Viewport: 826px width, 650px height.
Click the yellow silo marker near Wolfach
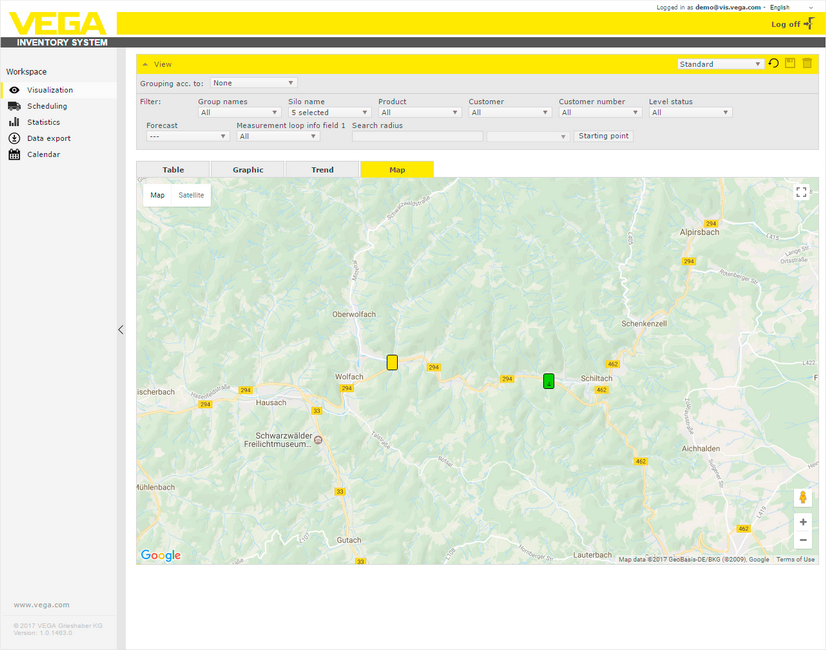coord(392,362)
